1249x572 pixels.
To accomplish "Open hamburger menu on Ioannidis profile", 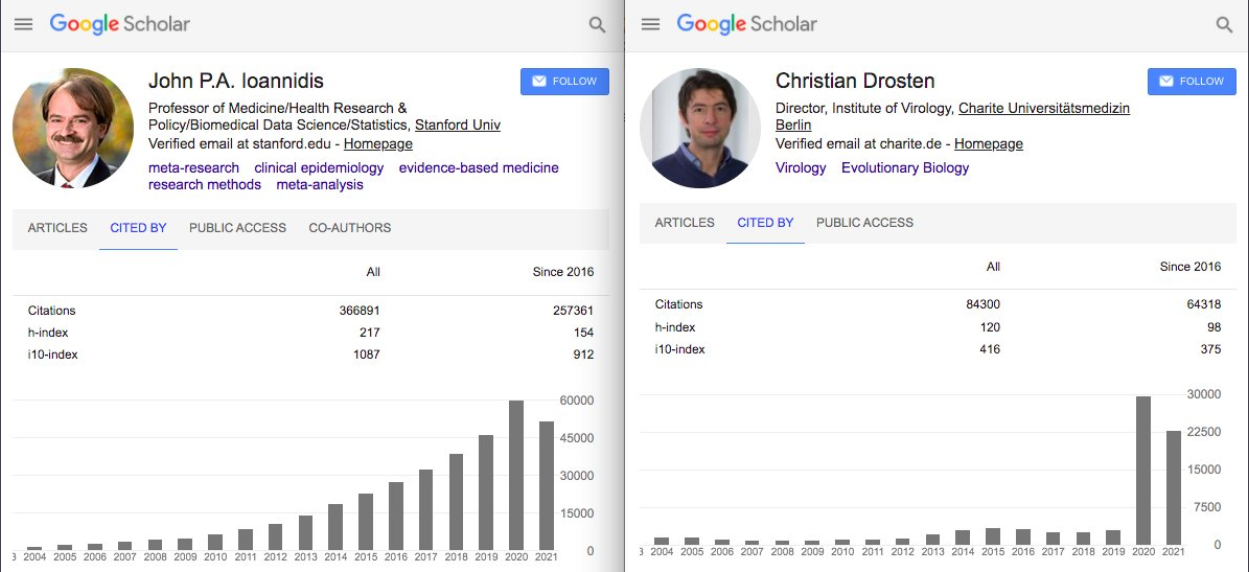I will [23, 24].
